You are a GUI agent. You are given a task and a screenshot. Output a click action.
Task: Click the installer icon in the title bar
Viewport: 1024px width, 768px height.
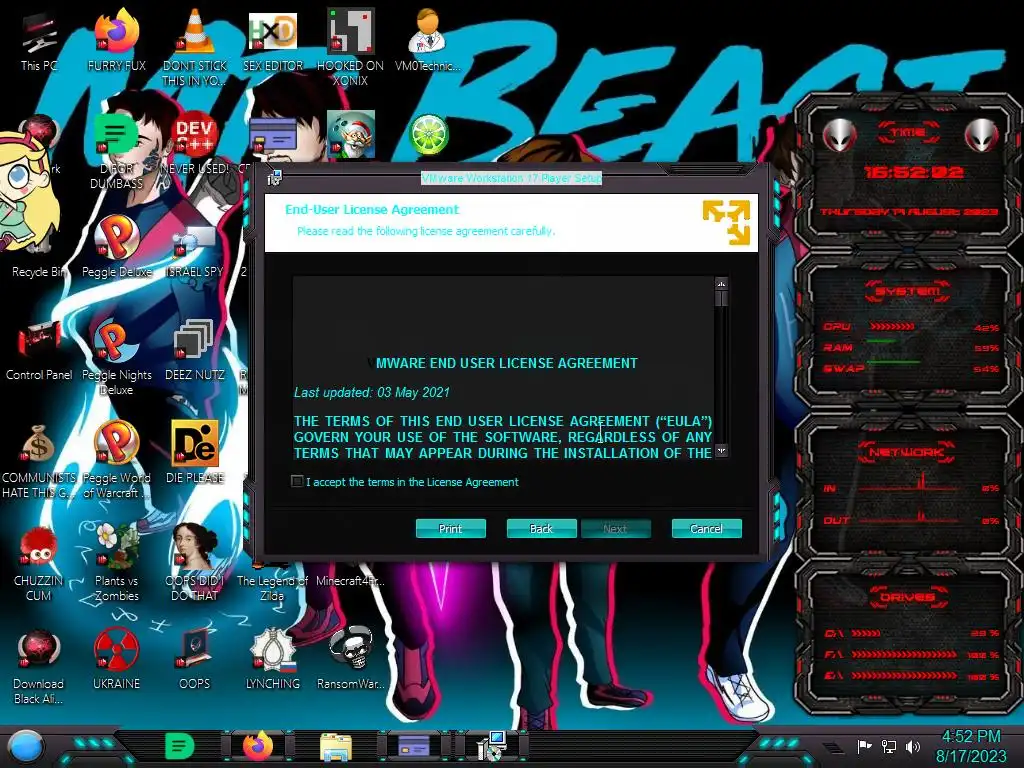(274, 178)
